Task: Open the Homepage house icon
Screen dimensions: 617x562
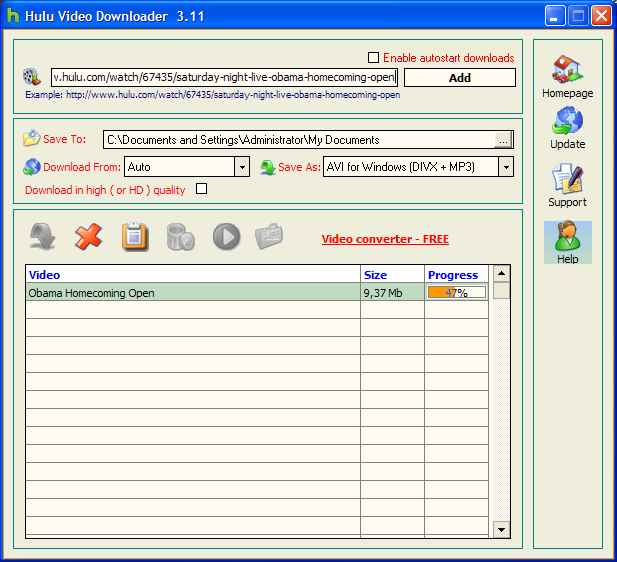Action: [x=567, y=69]
